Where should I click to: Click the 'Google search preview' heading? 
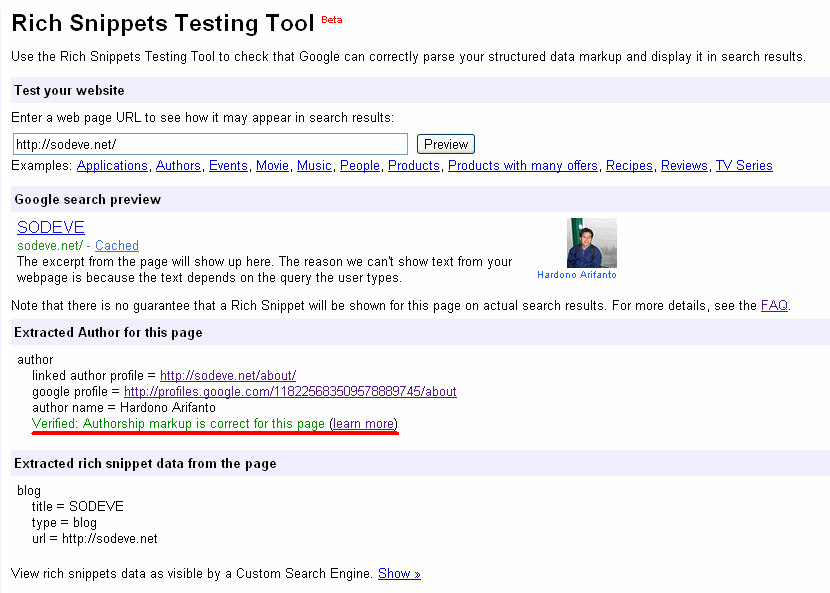[x=88, y=199]
